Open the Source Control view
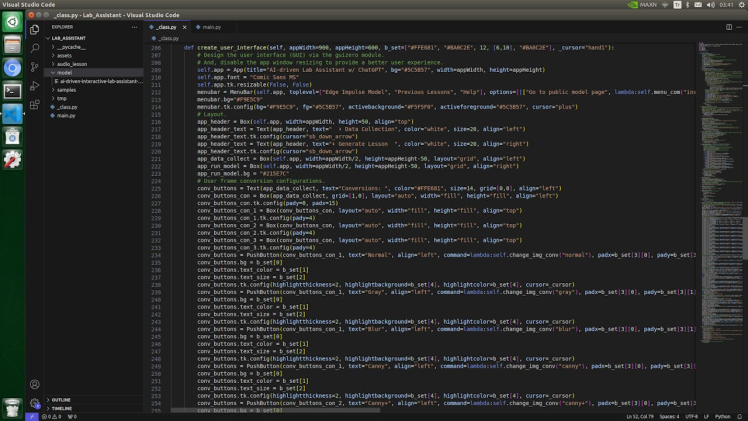This screenshot has height=421, width=748. pyautogui.click(x=35, y=67)
